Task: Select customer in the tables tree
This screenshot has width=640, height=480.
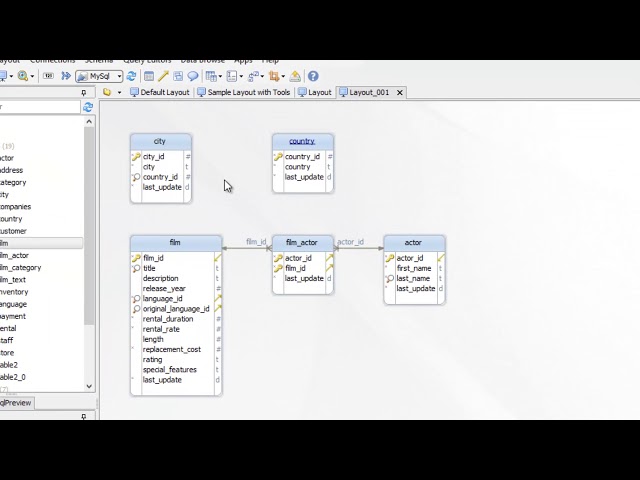Action: click(13, 231)
